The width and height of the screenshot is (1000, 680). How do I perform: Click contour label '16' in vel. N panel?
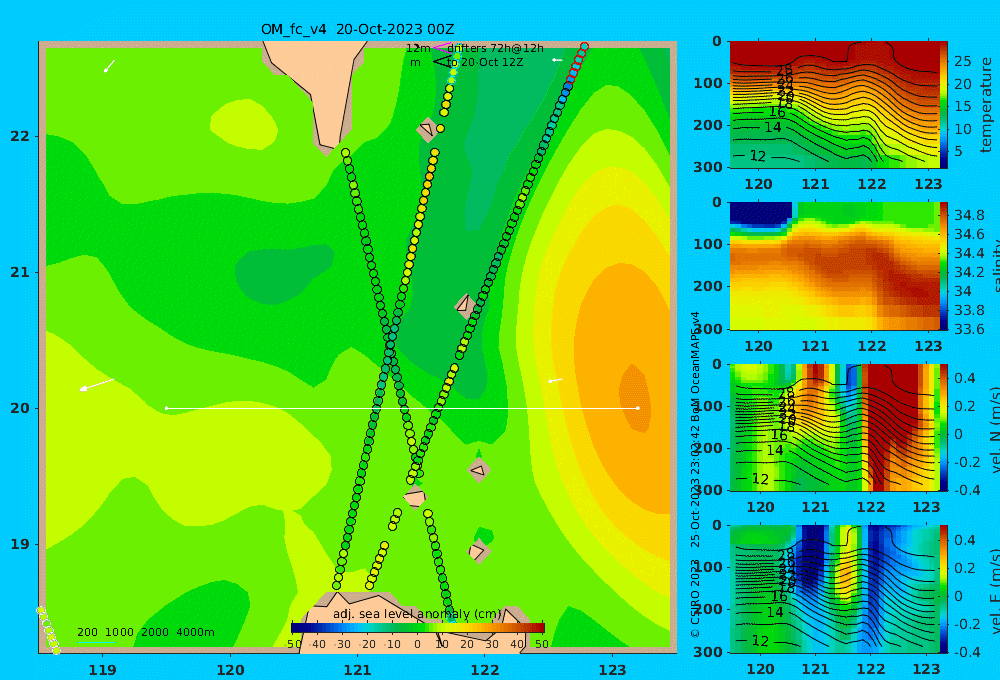779,435
